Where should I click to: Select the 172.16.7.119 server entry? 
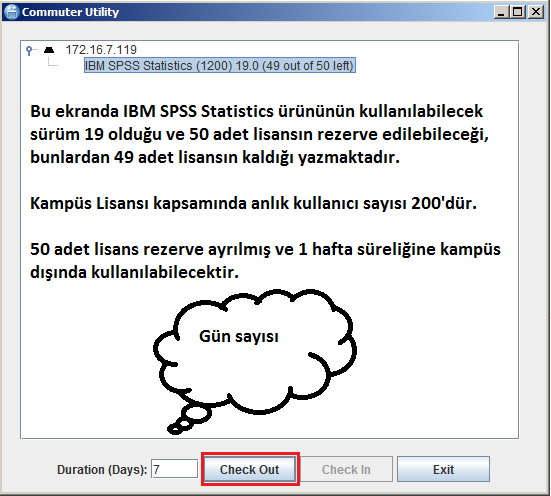click(101, 50)
